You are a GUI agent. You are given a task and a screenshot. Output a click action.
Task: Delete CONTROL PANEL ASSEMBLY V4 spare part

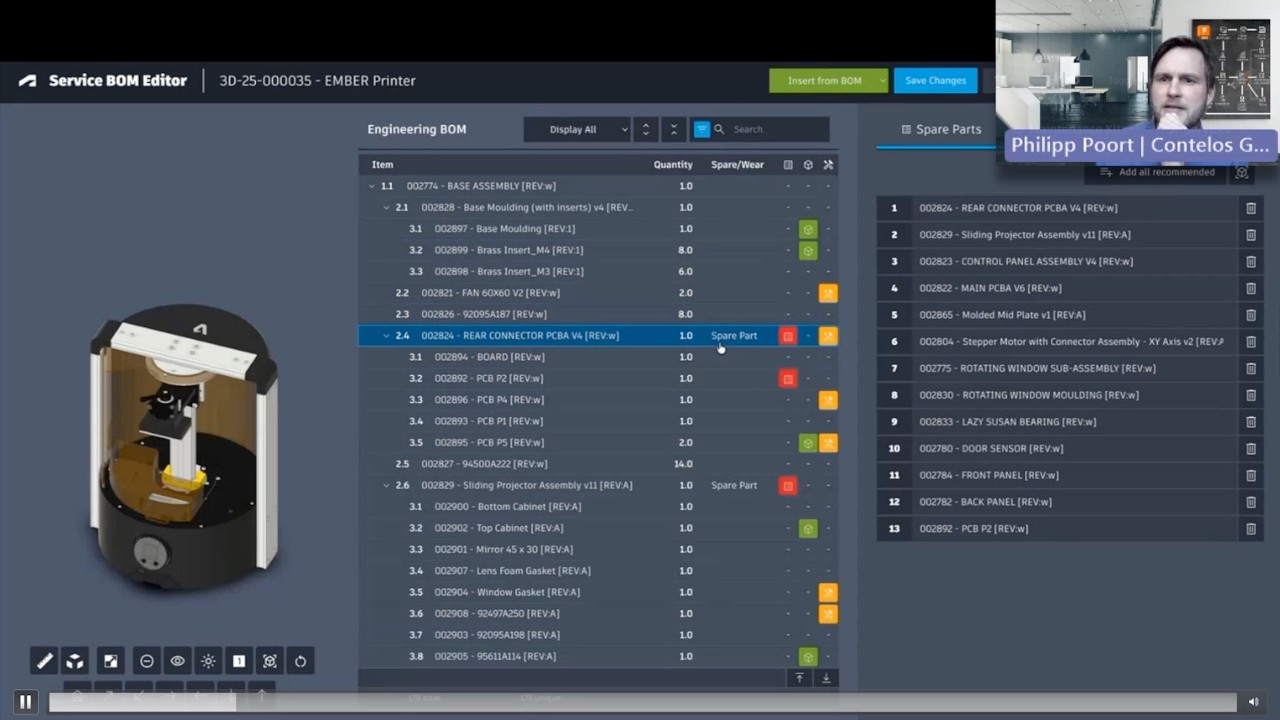pos(1250,261)
